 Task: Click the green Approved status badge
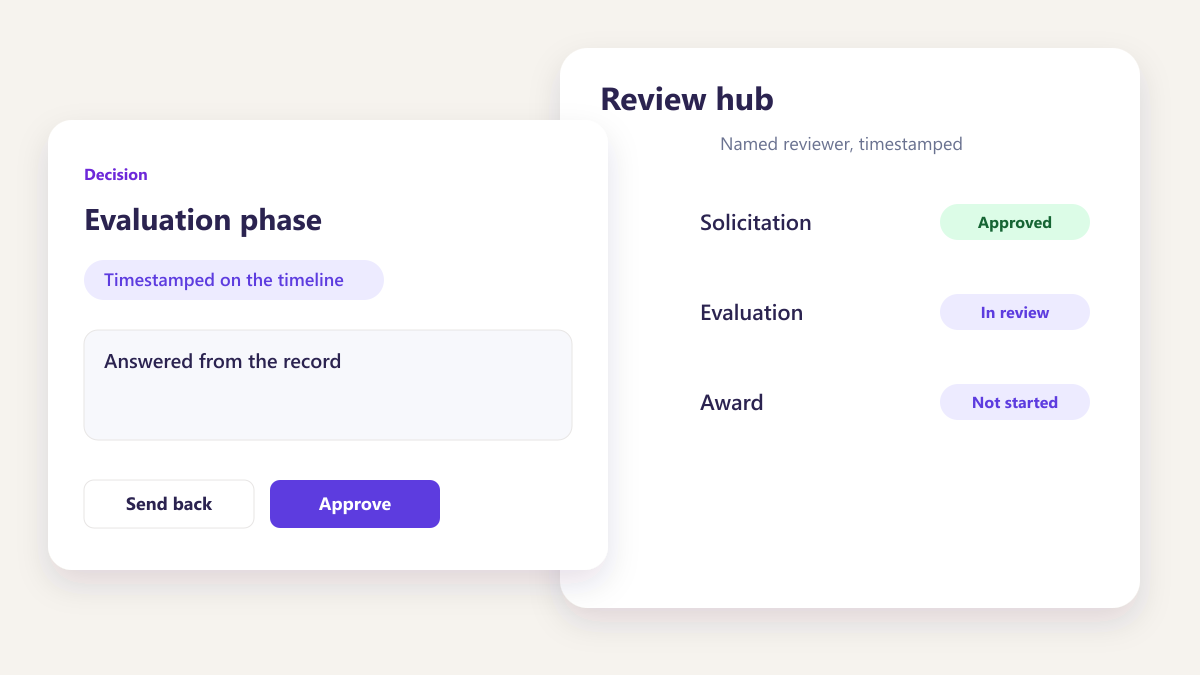tap(1015, 222)
